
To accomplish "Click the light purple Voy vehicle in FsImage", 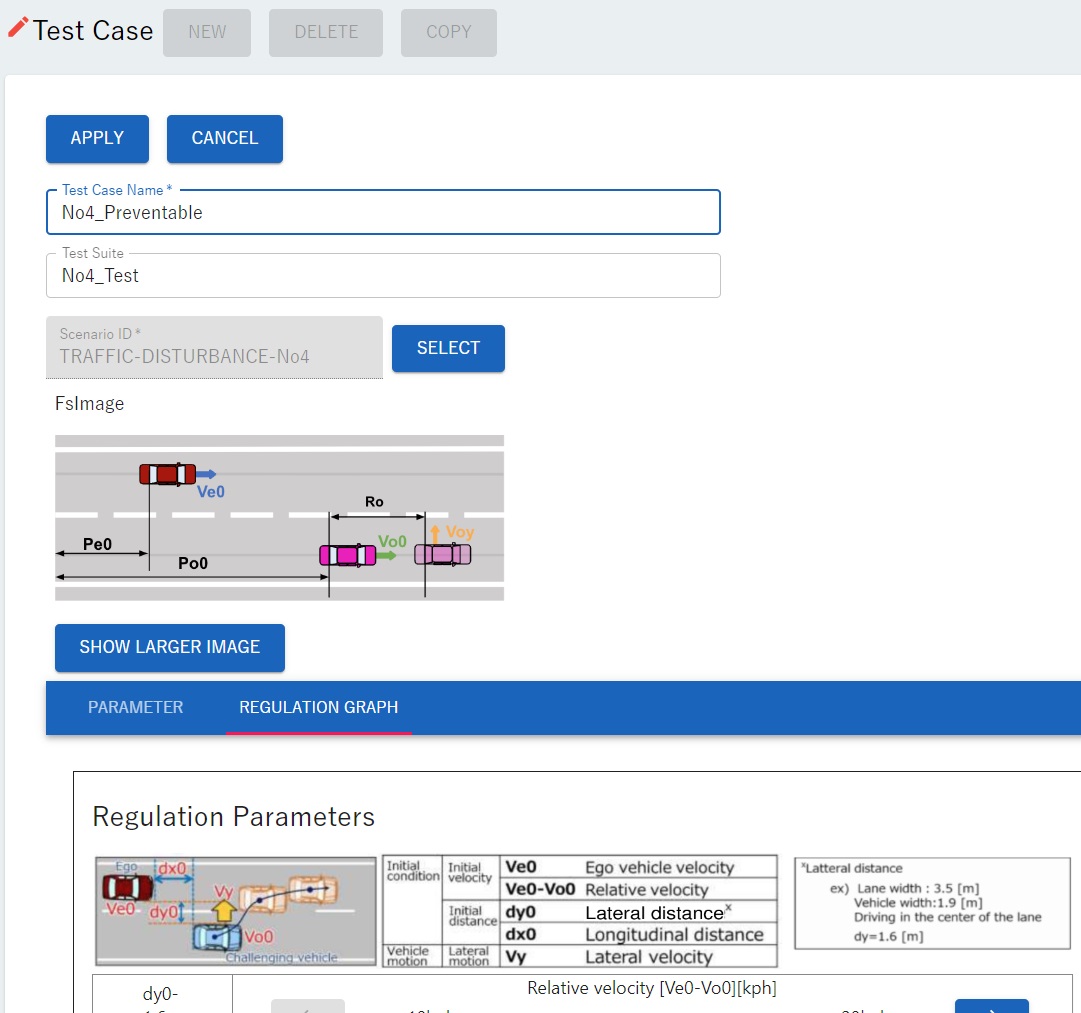I will (x=442, y=554).
